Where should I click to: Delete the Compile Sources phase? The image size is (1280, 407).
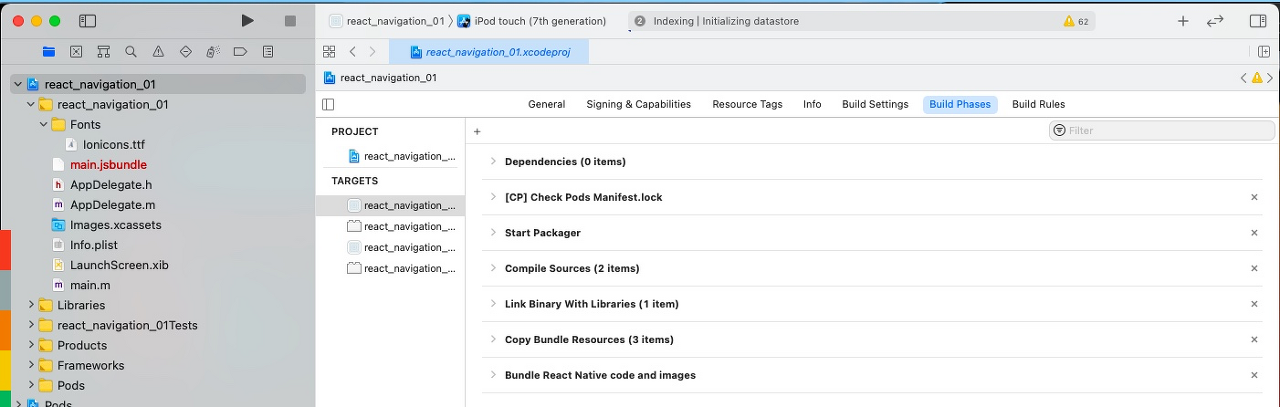[1254, 268]
